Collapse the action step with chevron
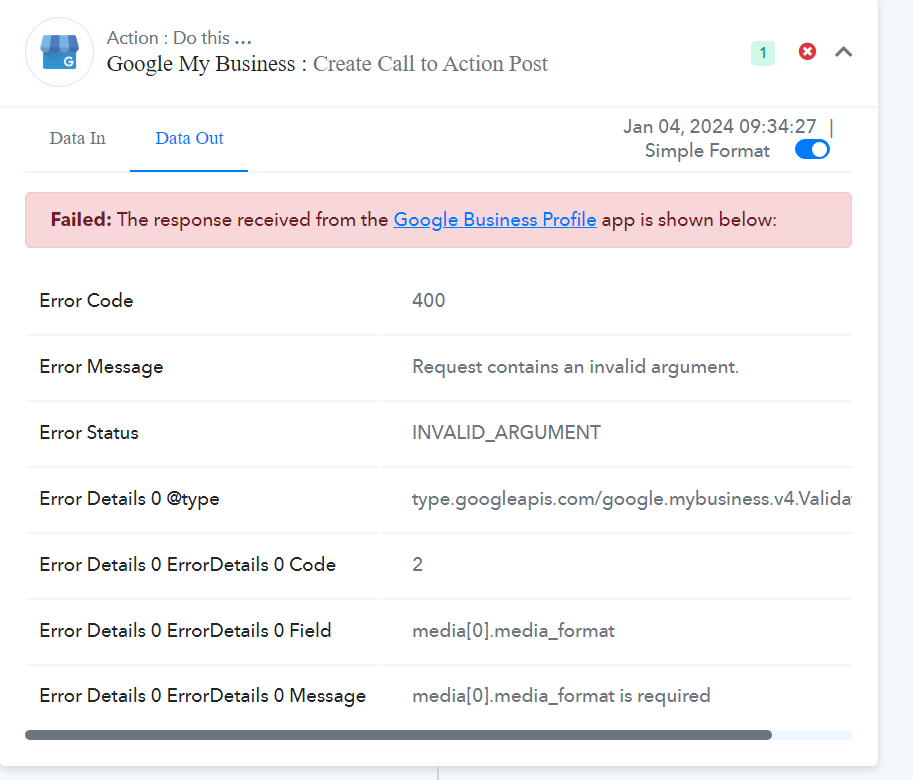Viewport: 913px width, 780px height. pos(843,52)
